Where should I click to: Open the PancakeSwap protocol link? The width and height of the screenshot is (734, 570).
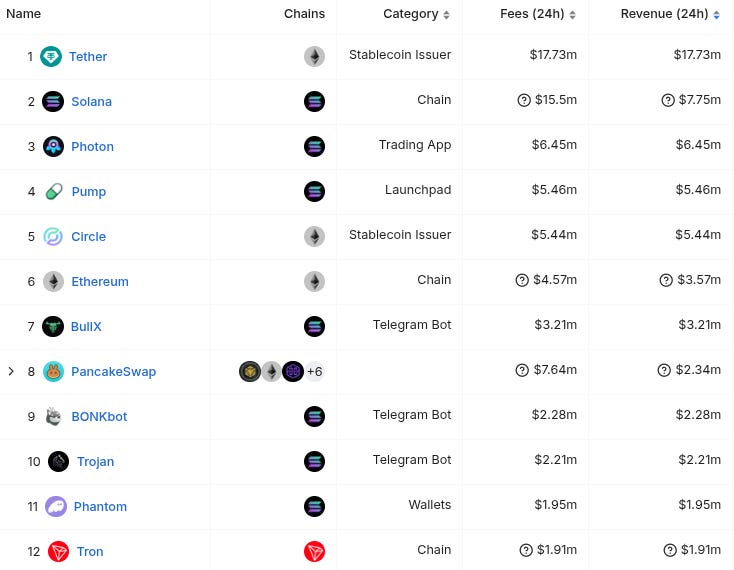(113, 372)
